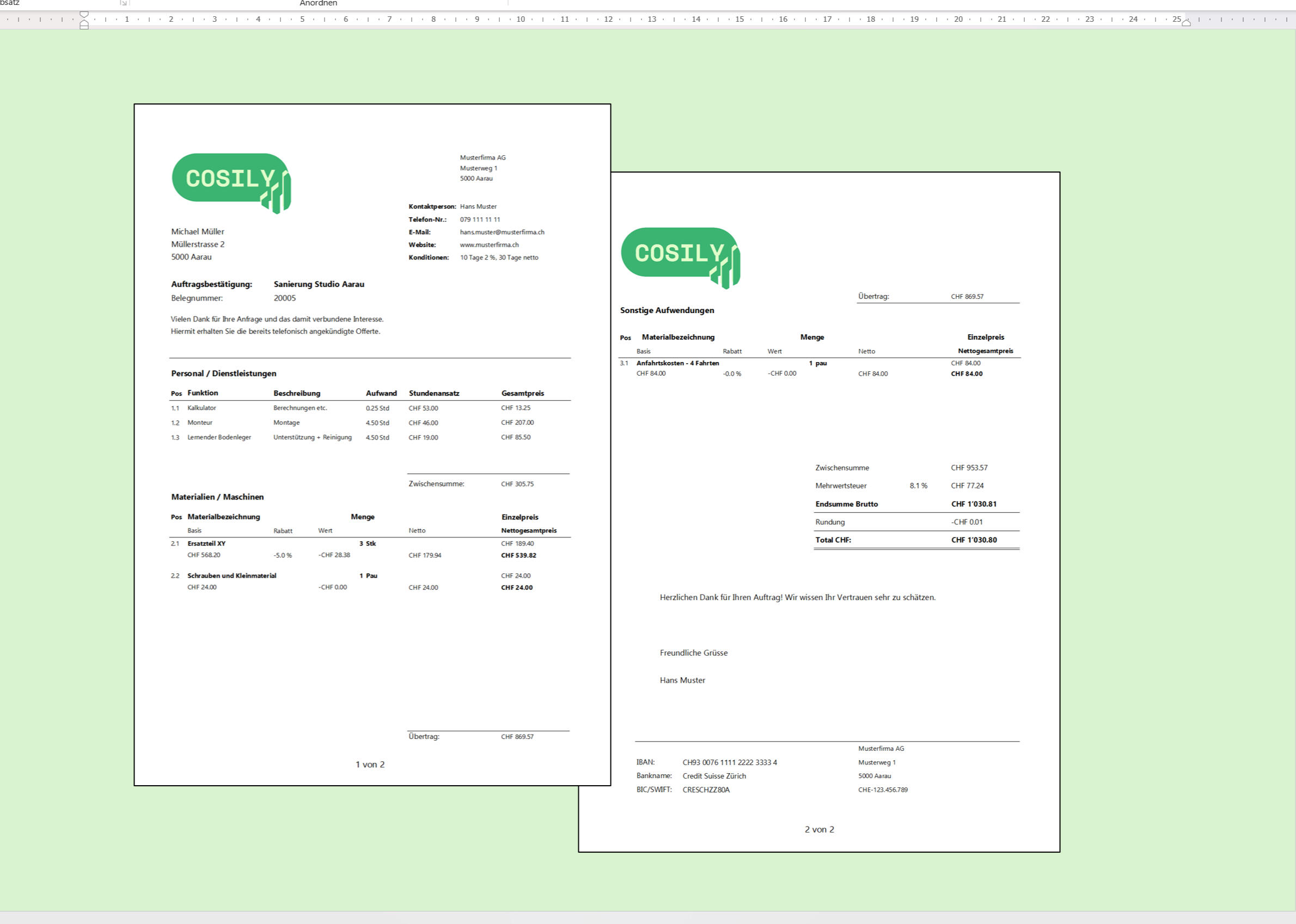Click the IBAN number CH93 0076 1111 2222 3333 4
This screenshot has height=924, width=1296.
pyautogui.click(x=729, y=762)
